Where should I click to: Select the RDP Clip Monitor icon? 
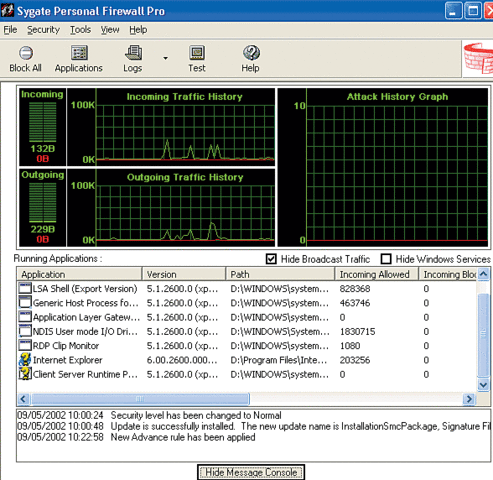tap(25, 346)
